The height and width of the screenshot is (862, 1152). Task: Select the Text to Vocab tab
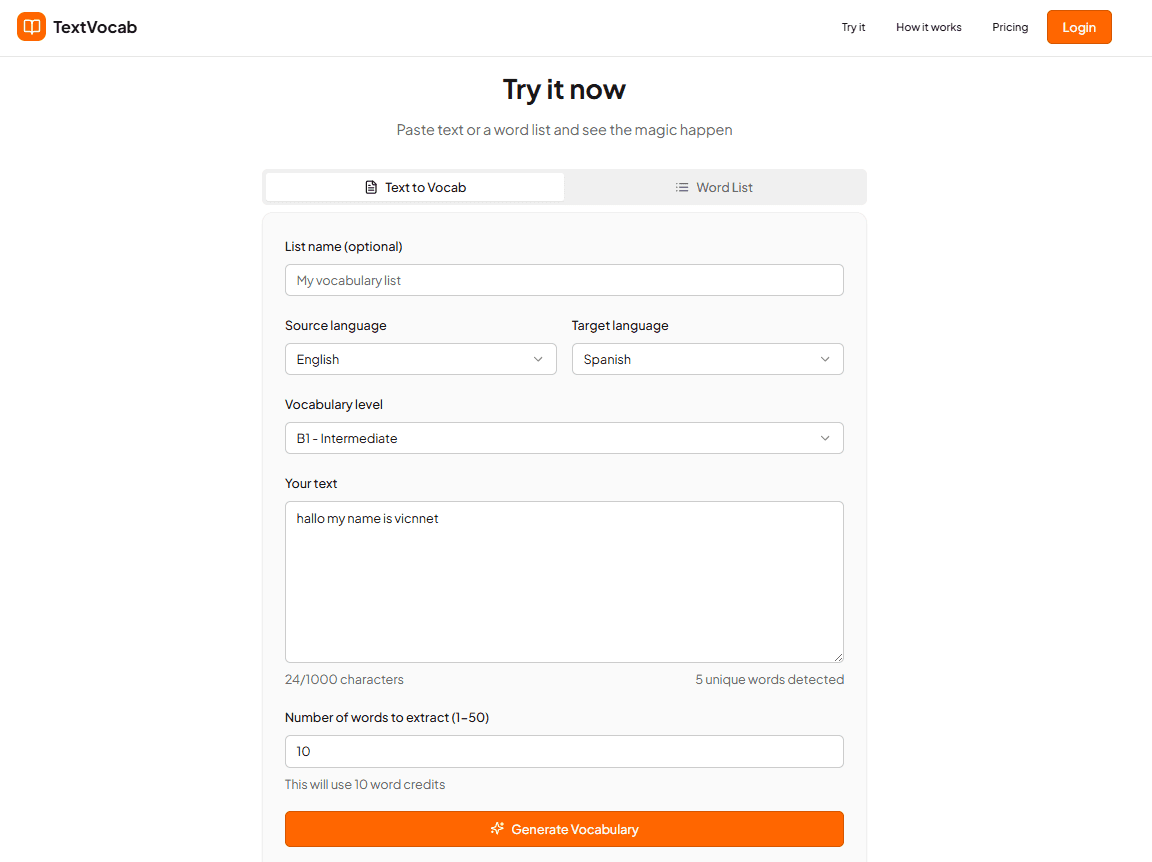414,187
